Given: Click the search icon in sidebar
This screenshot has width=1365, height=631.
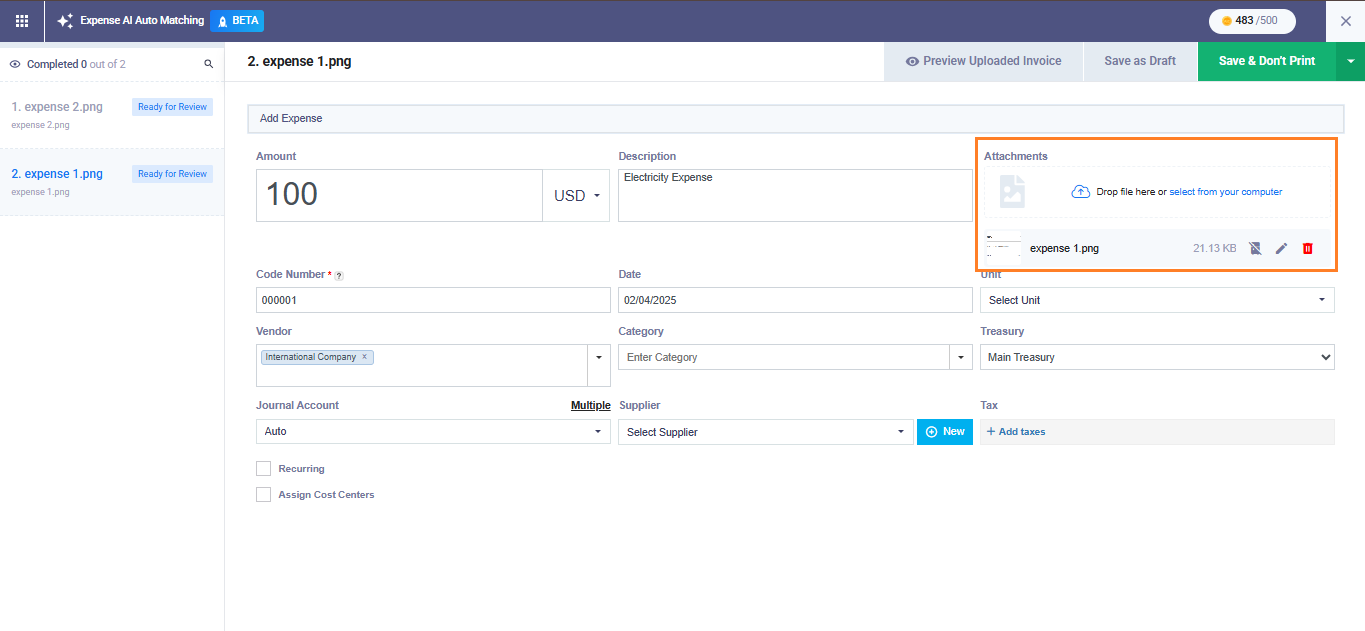Looking at the screenshot, I should tap(209, 64).
